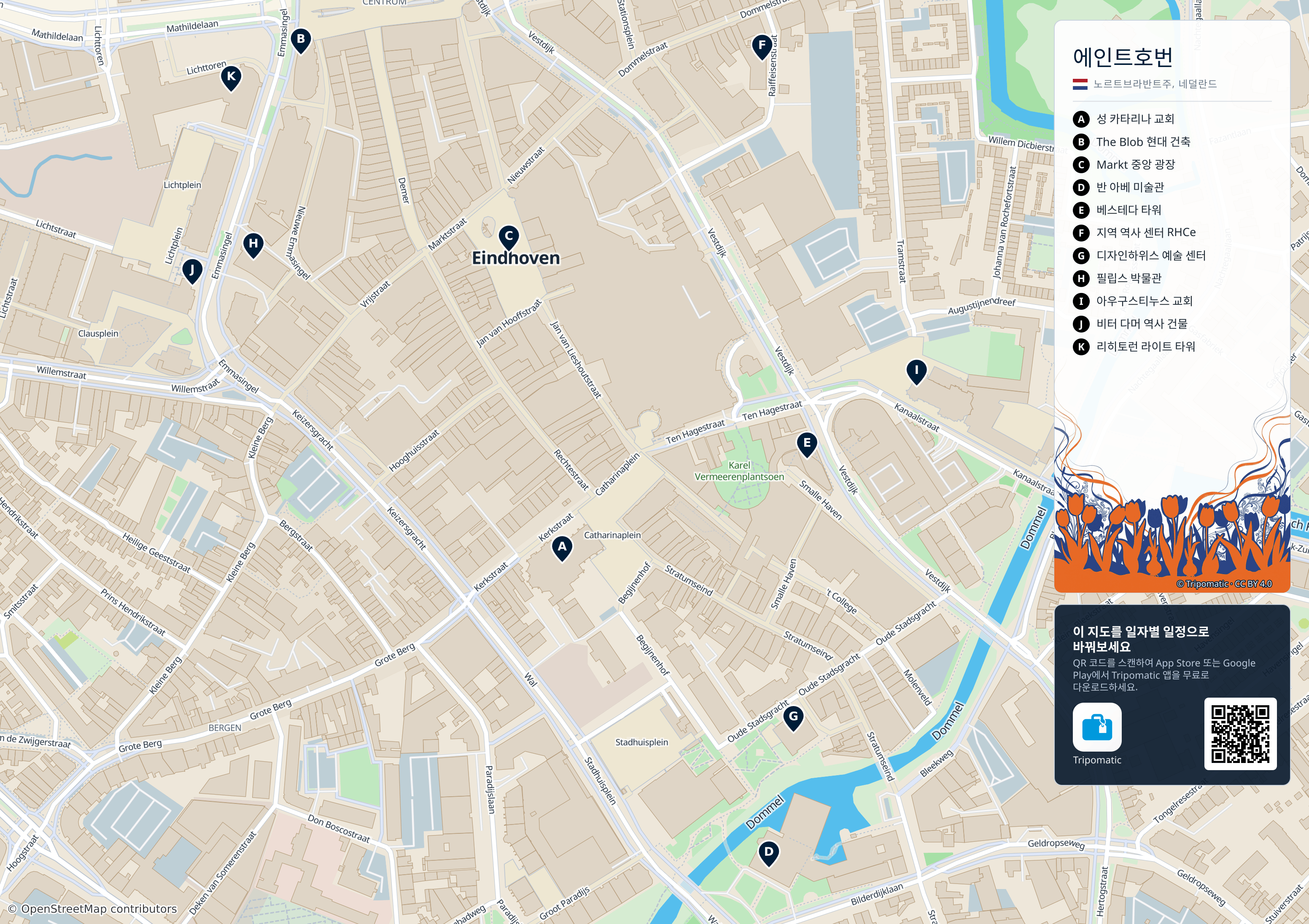Click legend badge A in the list

(x=1081, y=119)
